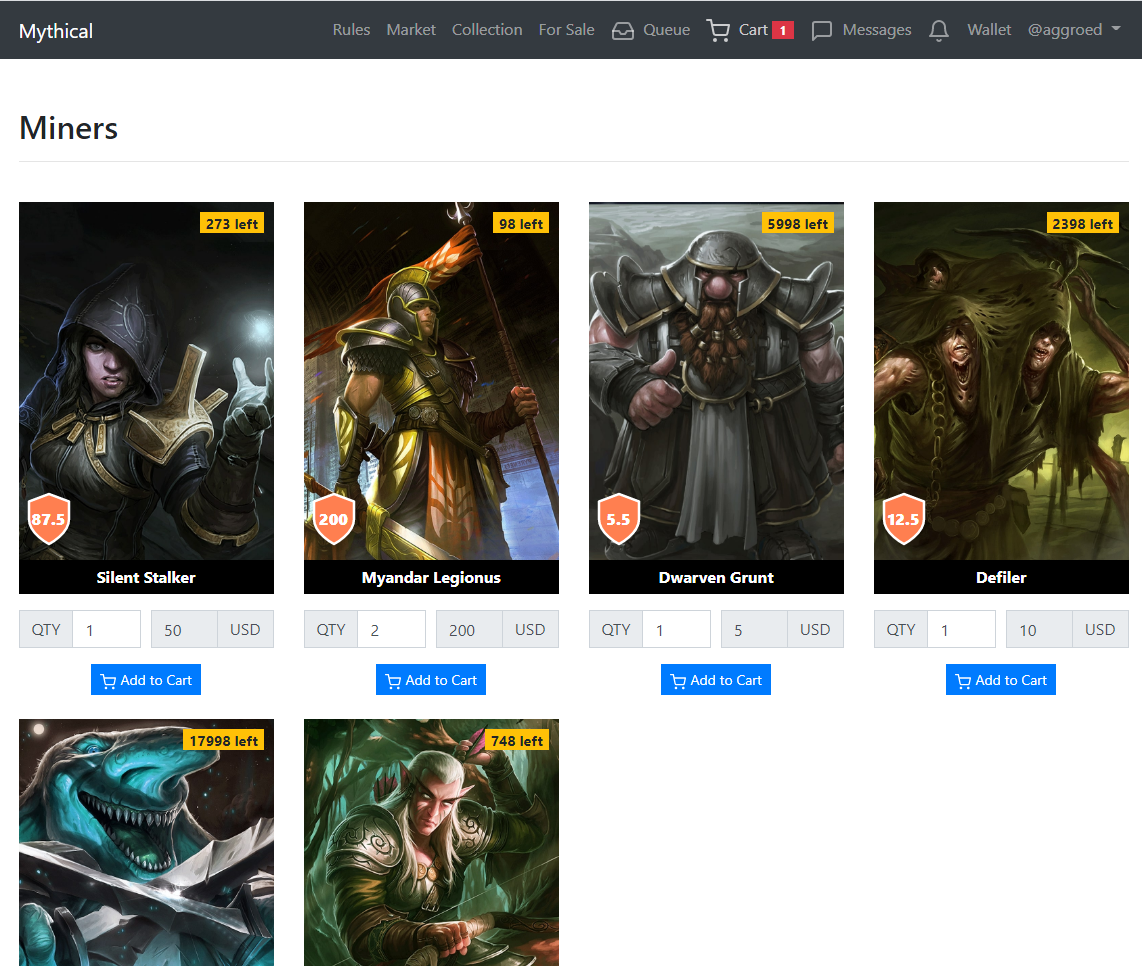Select the shark card with 17998 left
The height and width of the screenshot is (966, 1142).
click(146, 843)
